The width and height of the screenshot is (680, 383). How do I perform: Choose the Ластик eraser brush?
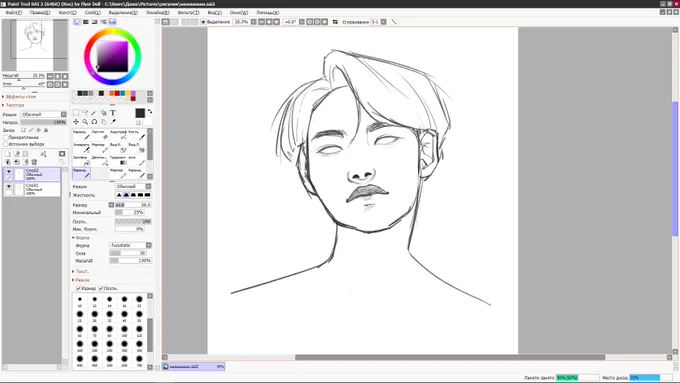point(99,134)
